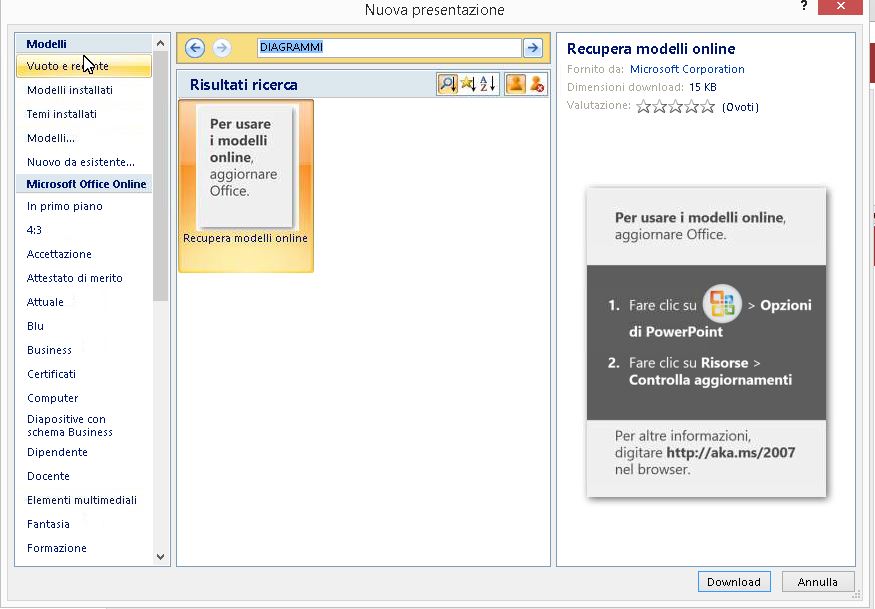Choose Nuovo da esistente... entry

coord(81,162)
